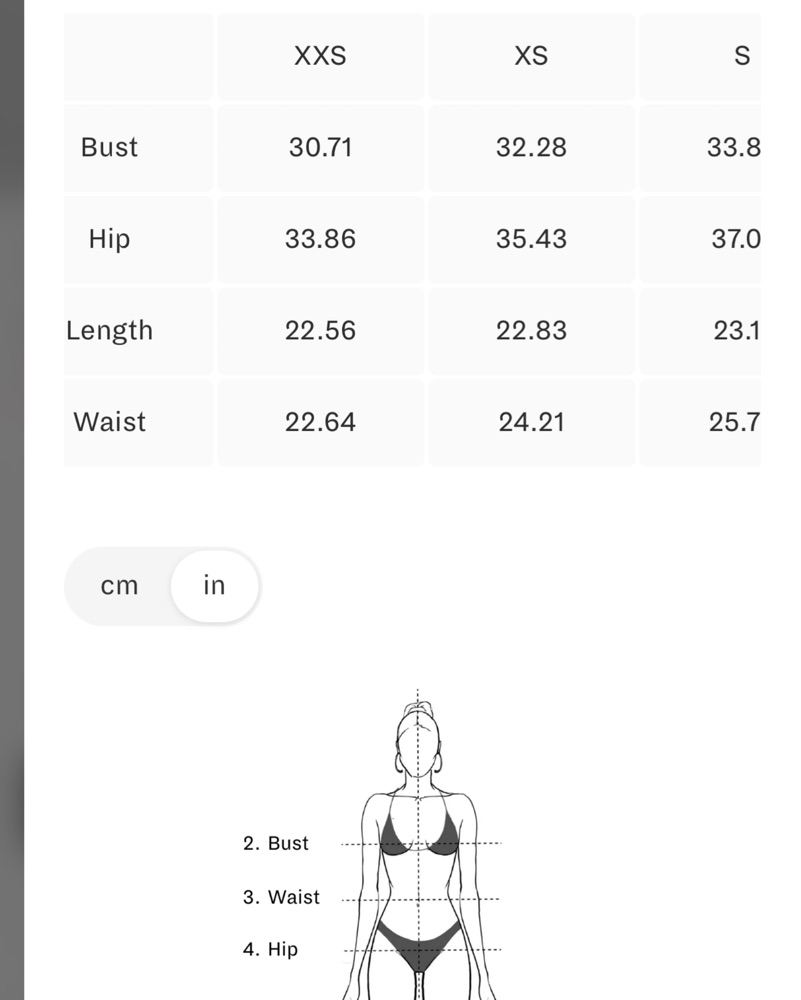Image resolution: width=801 pixels, height=1000 pixels.
Task: Click the S size column header
Action: 742,56
